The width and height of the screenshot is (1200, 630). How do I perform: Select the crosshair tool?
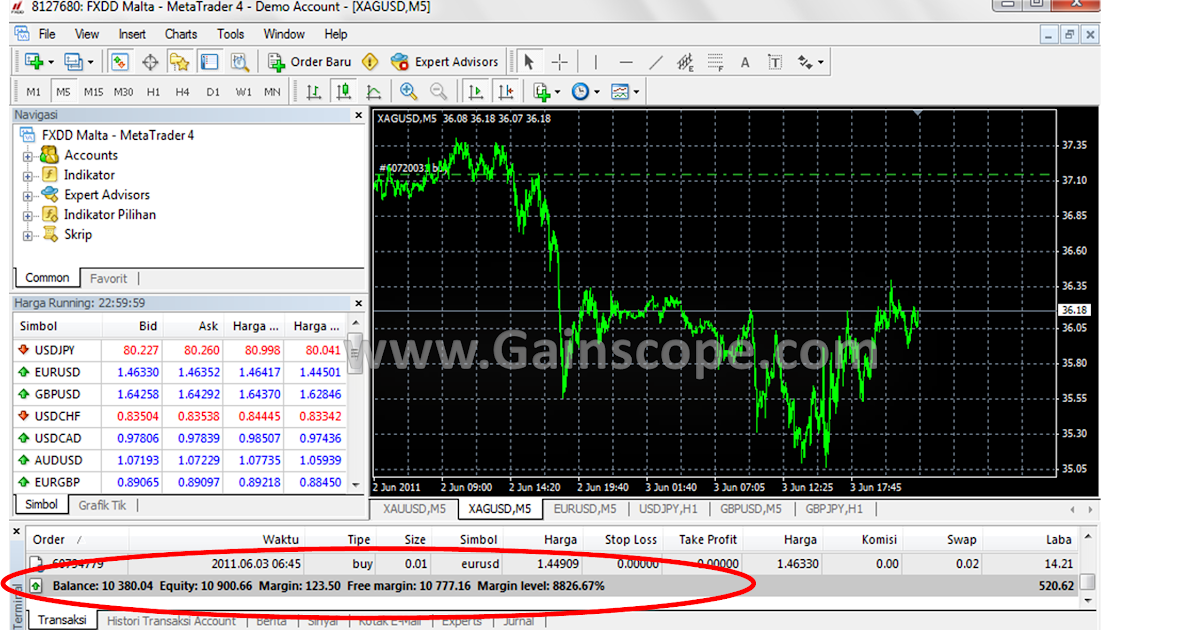(x=560, y=62)
